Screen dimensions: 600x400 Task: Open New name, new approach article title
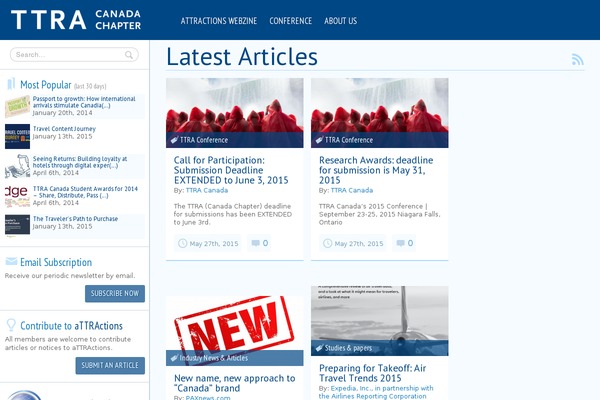click(235, 383)
